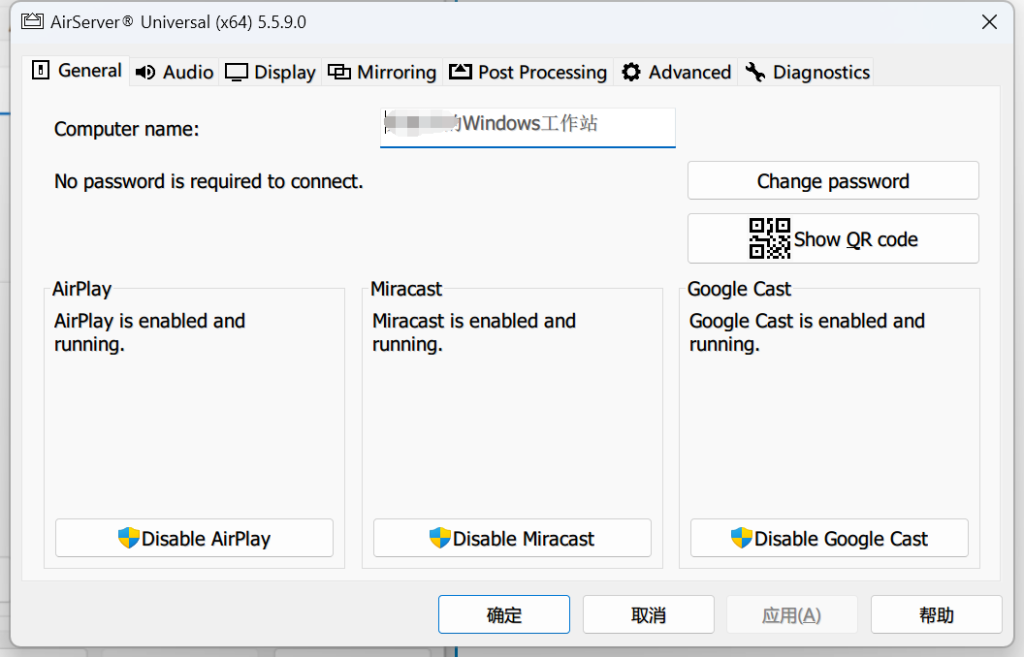Close the AirServer settings window
Screen dimensions: 1024x657
point(989,22)
